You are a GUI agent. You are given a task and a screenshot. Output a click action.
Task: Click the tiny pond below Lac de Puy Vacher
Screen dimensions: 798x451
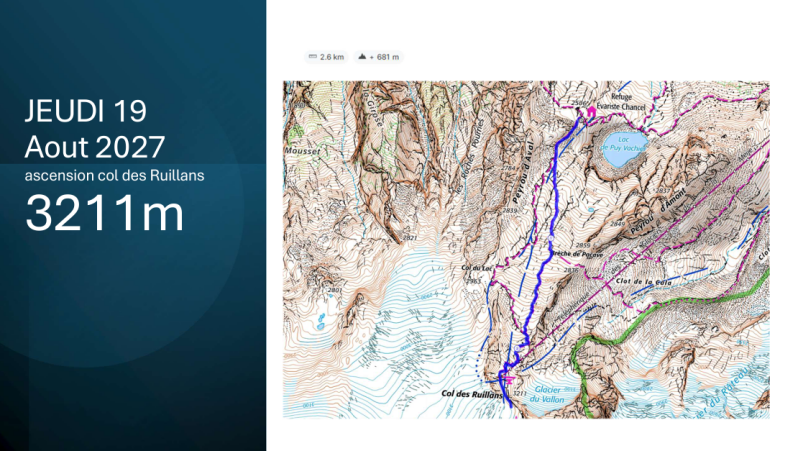click(x=590, y=209)
